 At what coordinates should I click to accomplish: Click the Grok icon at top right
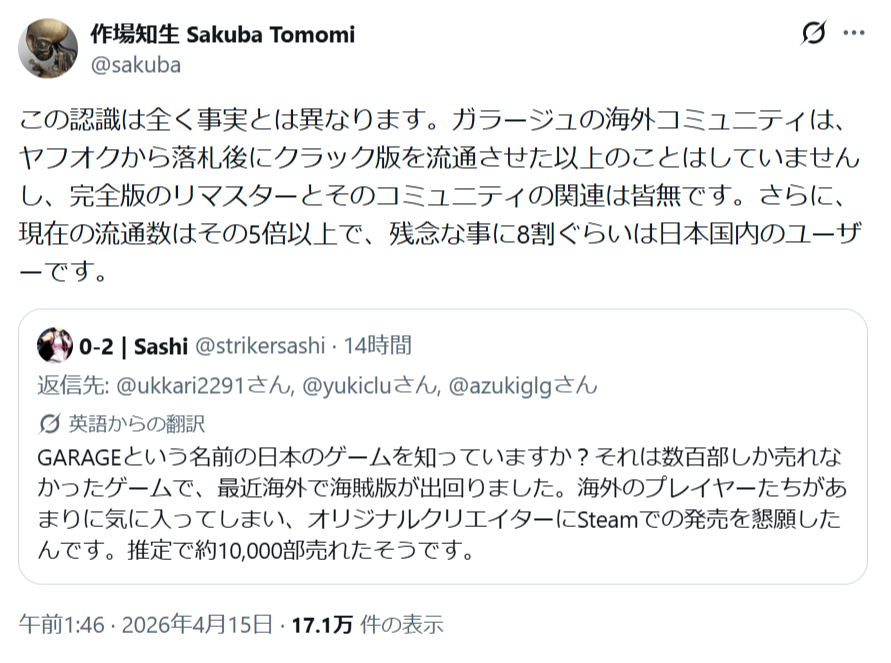pyautogui.click(x=813, y=33)
